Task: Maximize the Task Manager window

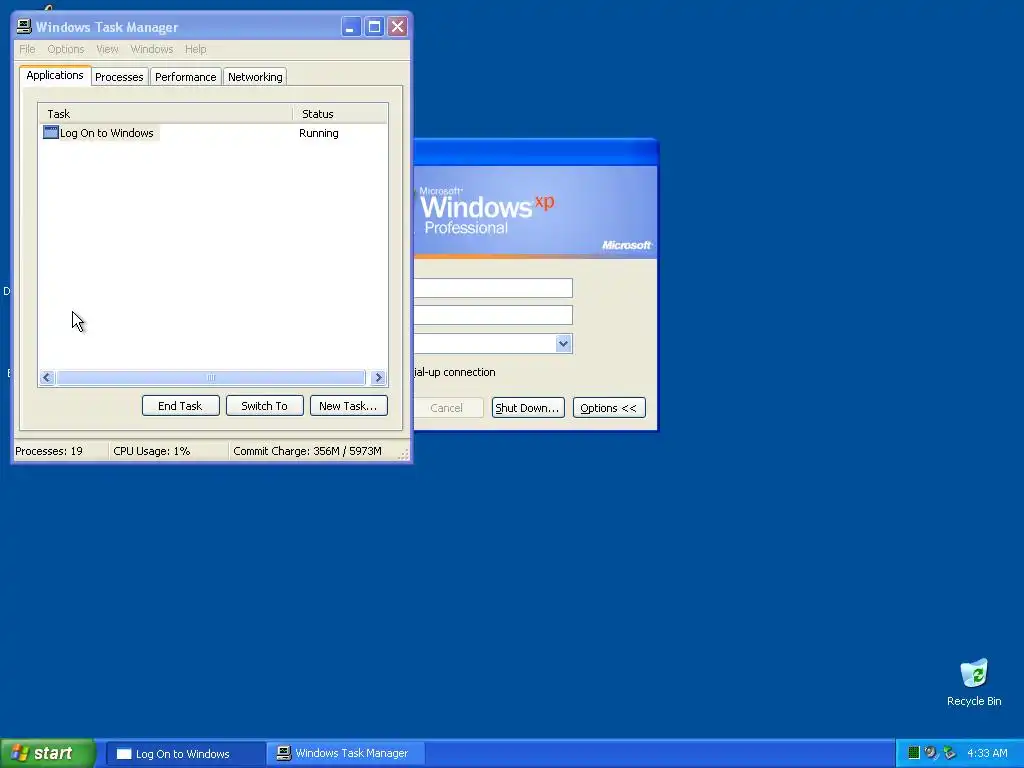Action: coord(374,27)
